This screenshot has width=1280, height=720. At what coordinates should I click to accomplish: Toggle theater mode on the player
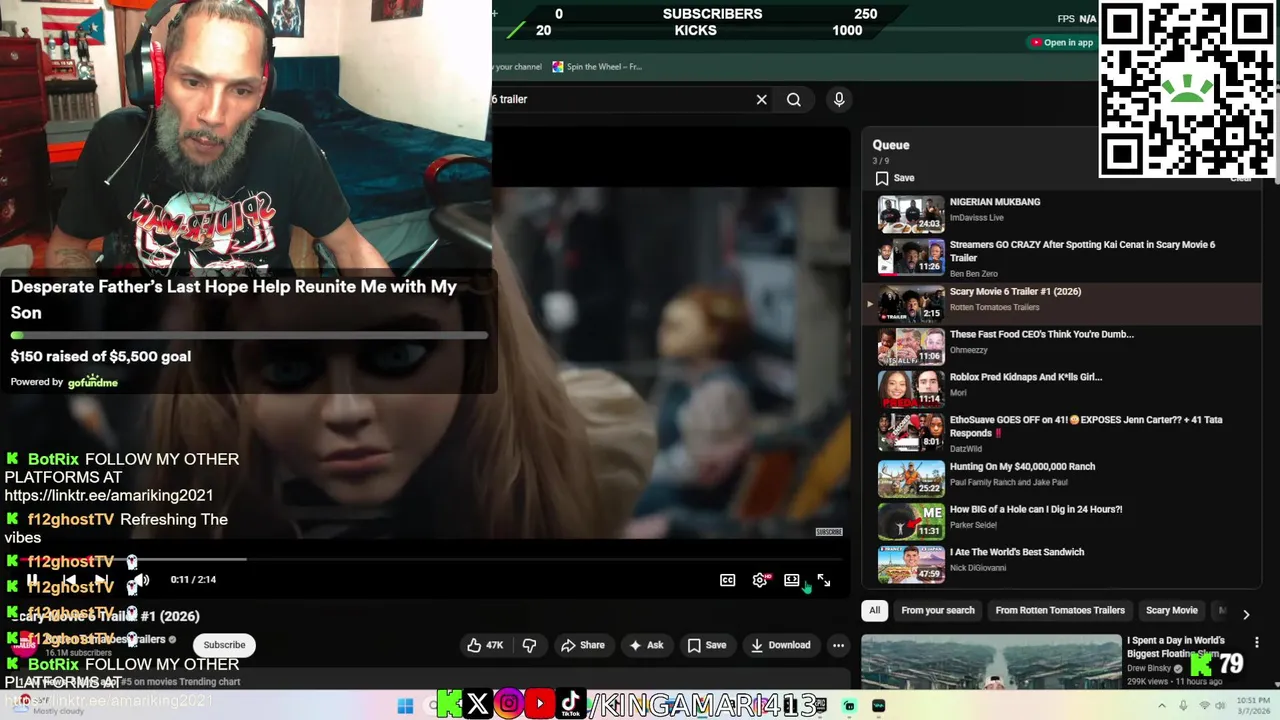[792, 580]
